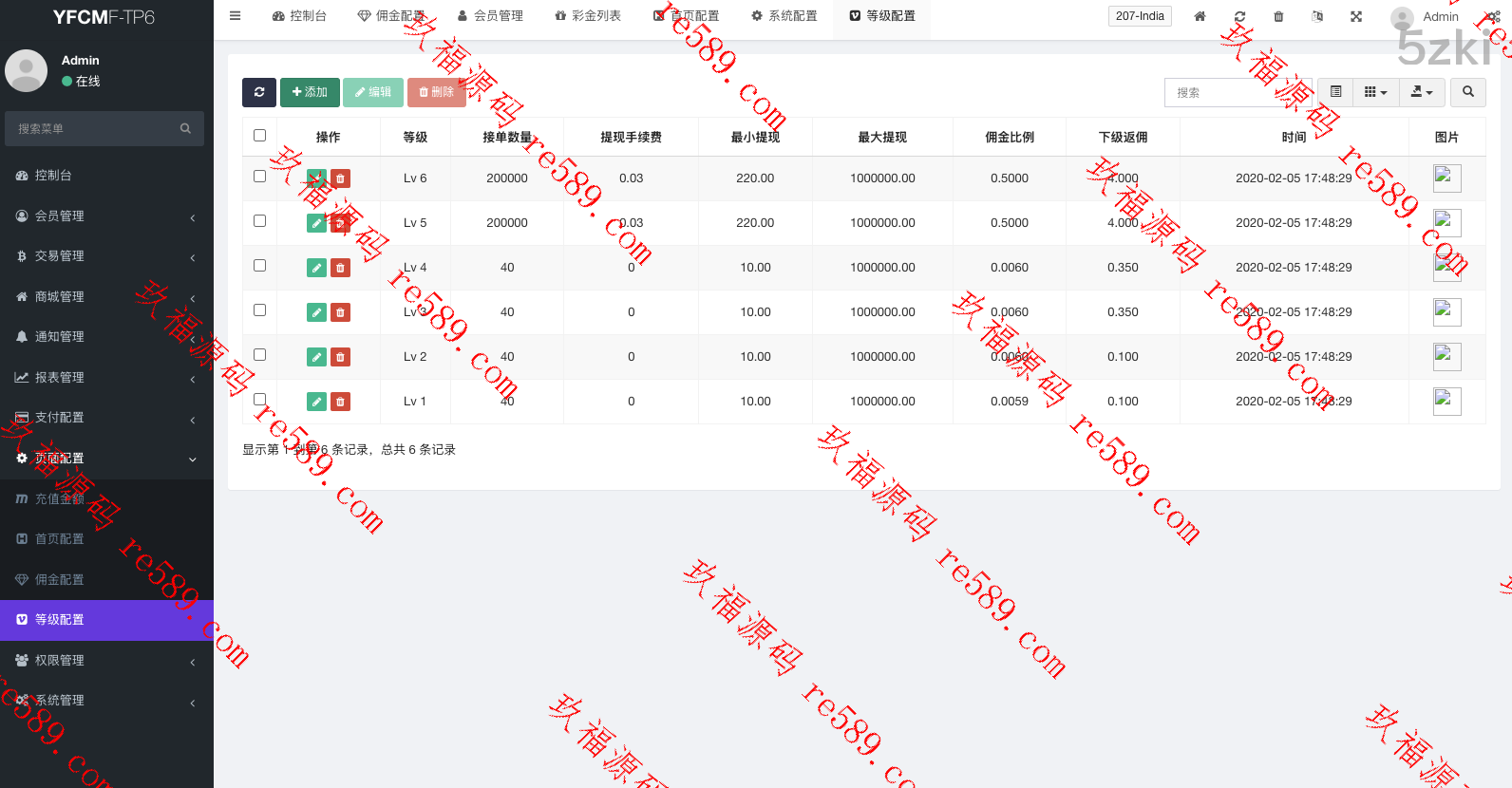The image size is (1512, 788).
Task: Collapse the 页面配置 sidebar menu
Action: tap(106, 459)
